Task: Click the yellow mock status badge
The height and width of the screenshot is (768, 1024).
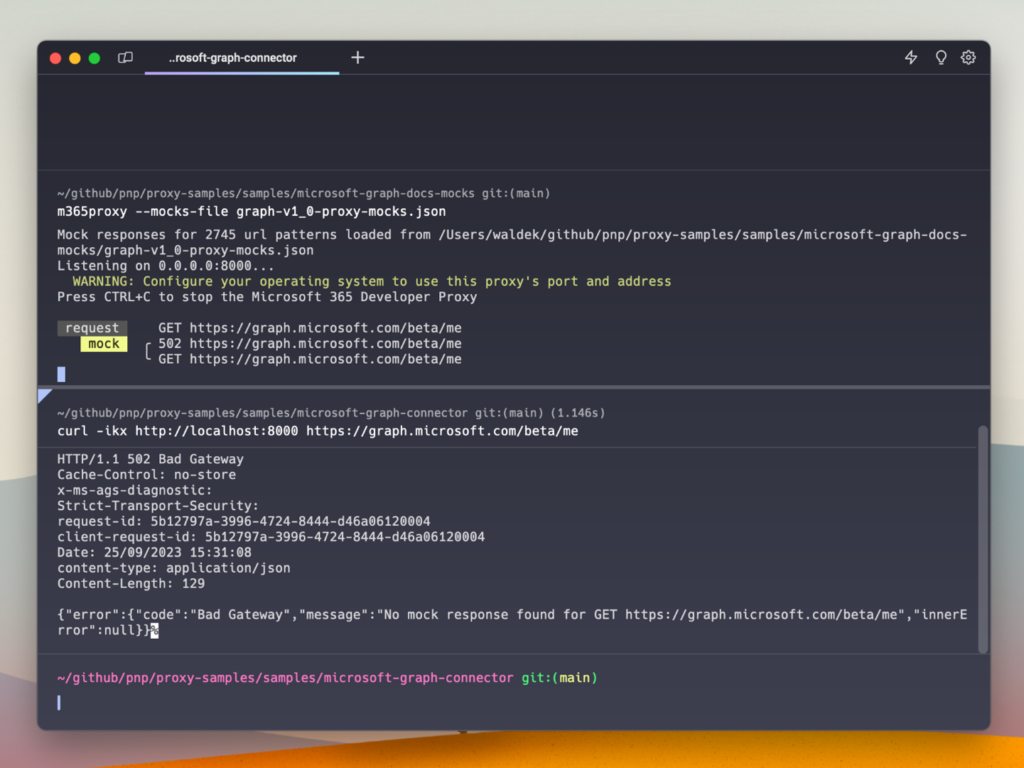Action: pyautogui.click(x=104, y=343)
